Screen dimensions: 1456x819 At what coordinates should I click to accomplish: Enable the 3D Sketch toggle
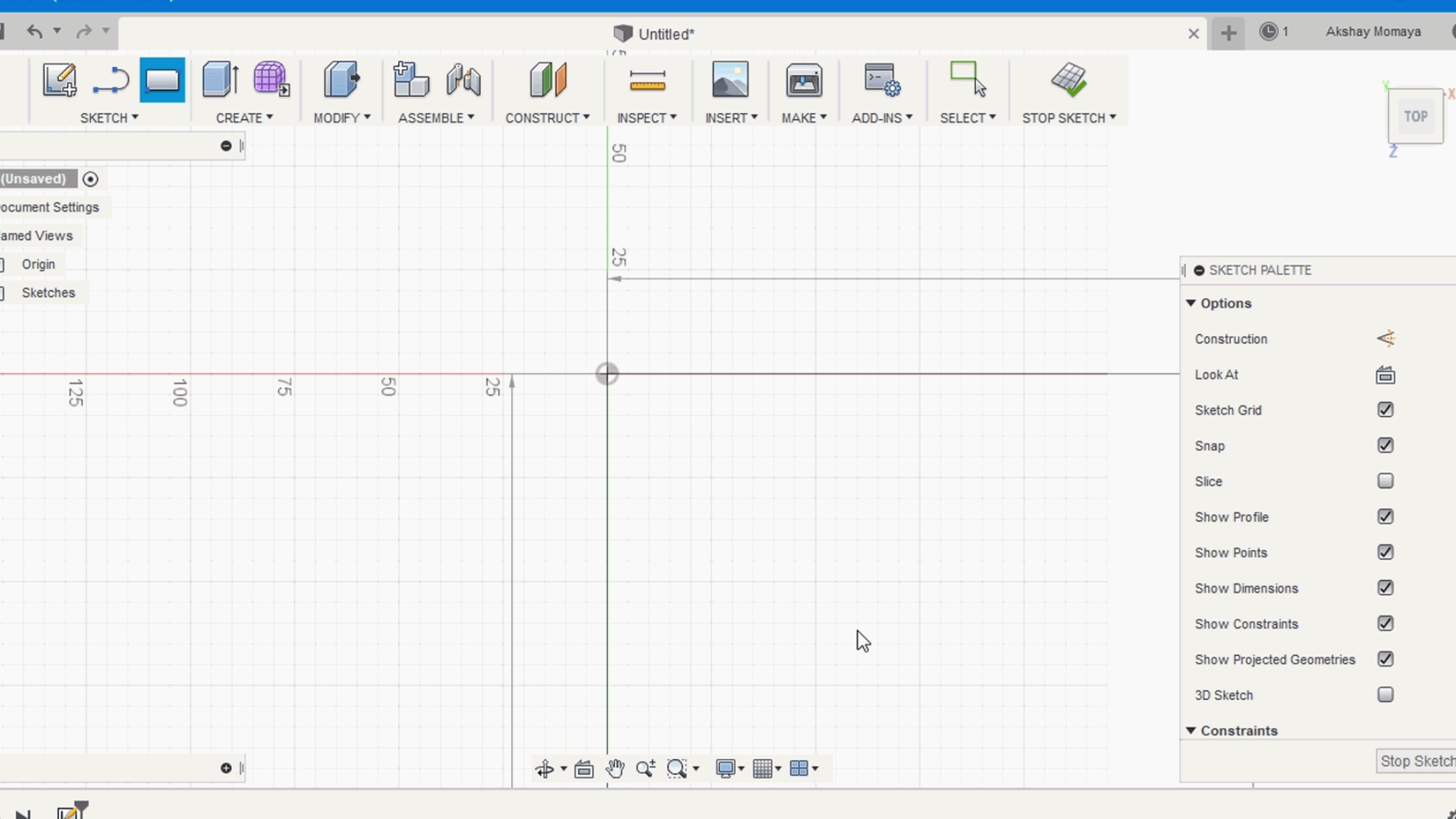(1385, 695)
